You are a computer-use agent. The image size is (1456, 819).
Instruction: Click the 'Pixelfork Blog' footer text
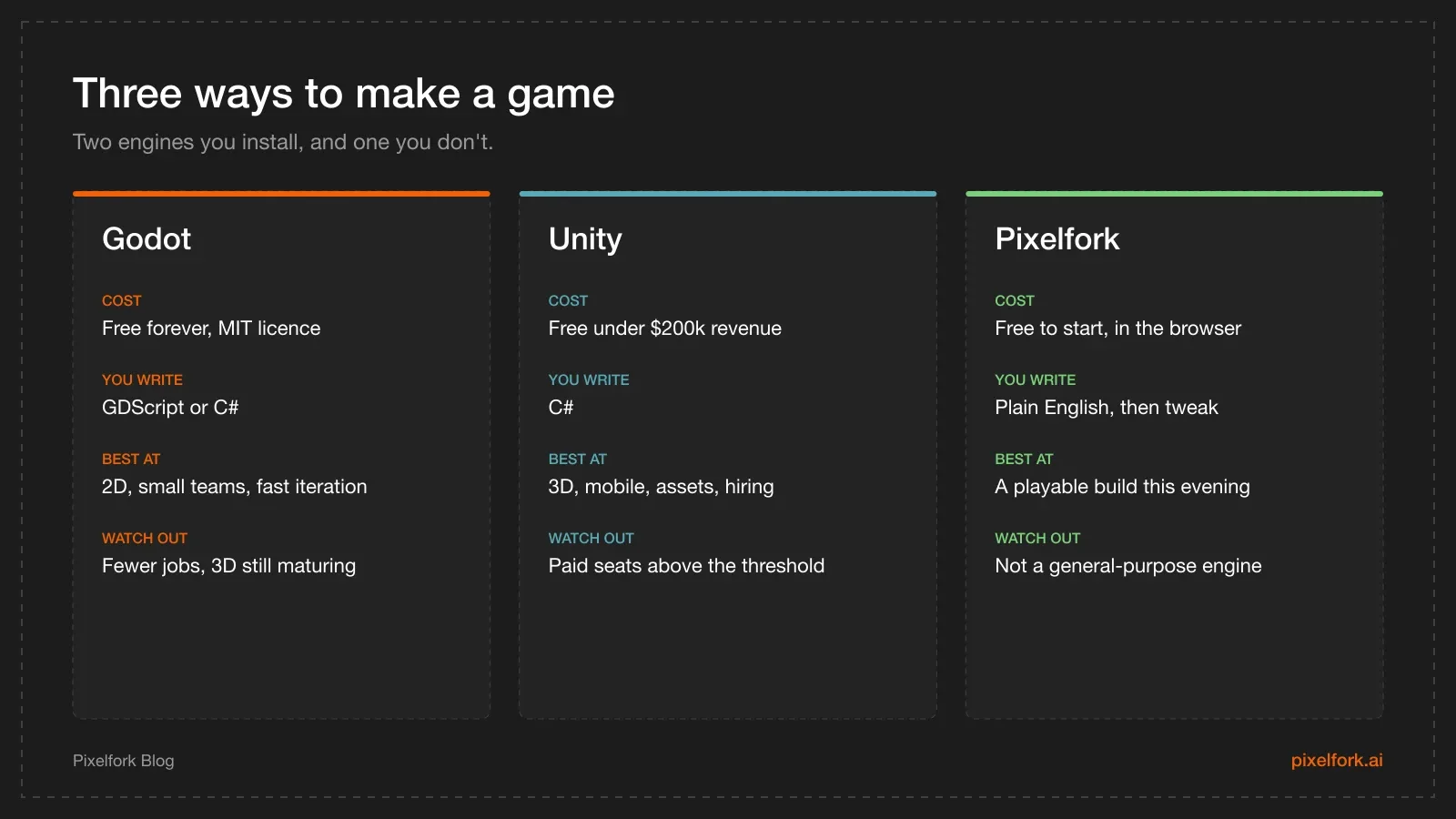point(124,761)
